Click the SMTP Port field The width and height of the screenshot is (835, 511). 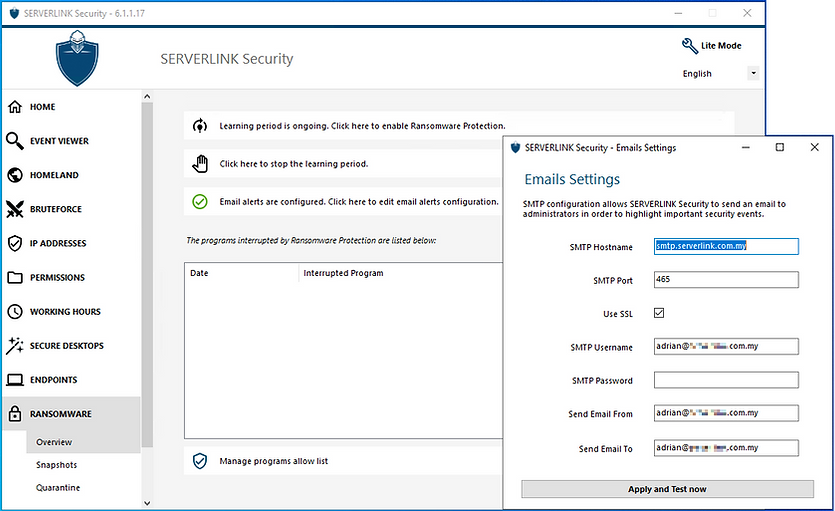(726, 279)
